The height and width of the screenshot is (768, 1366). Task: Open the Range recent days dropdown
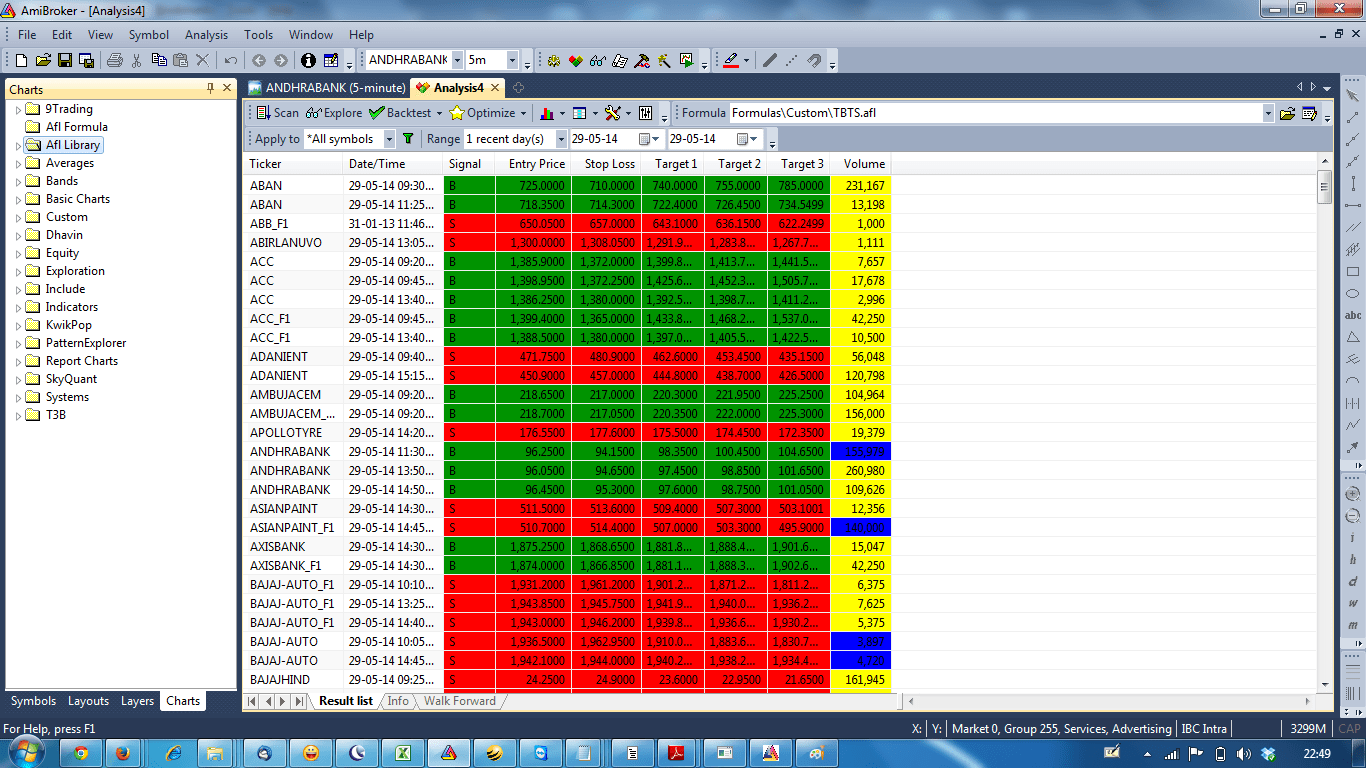pyautogui.click(x=561, y=139)
